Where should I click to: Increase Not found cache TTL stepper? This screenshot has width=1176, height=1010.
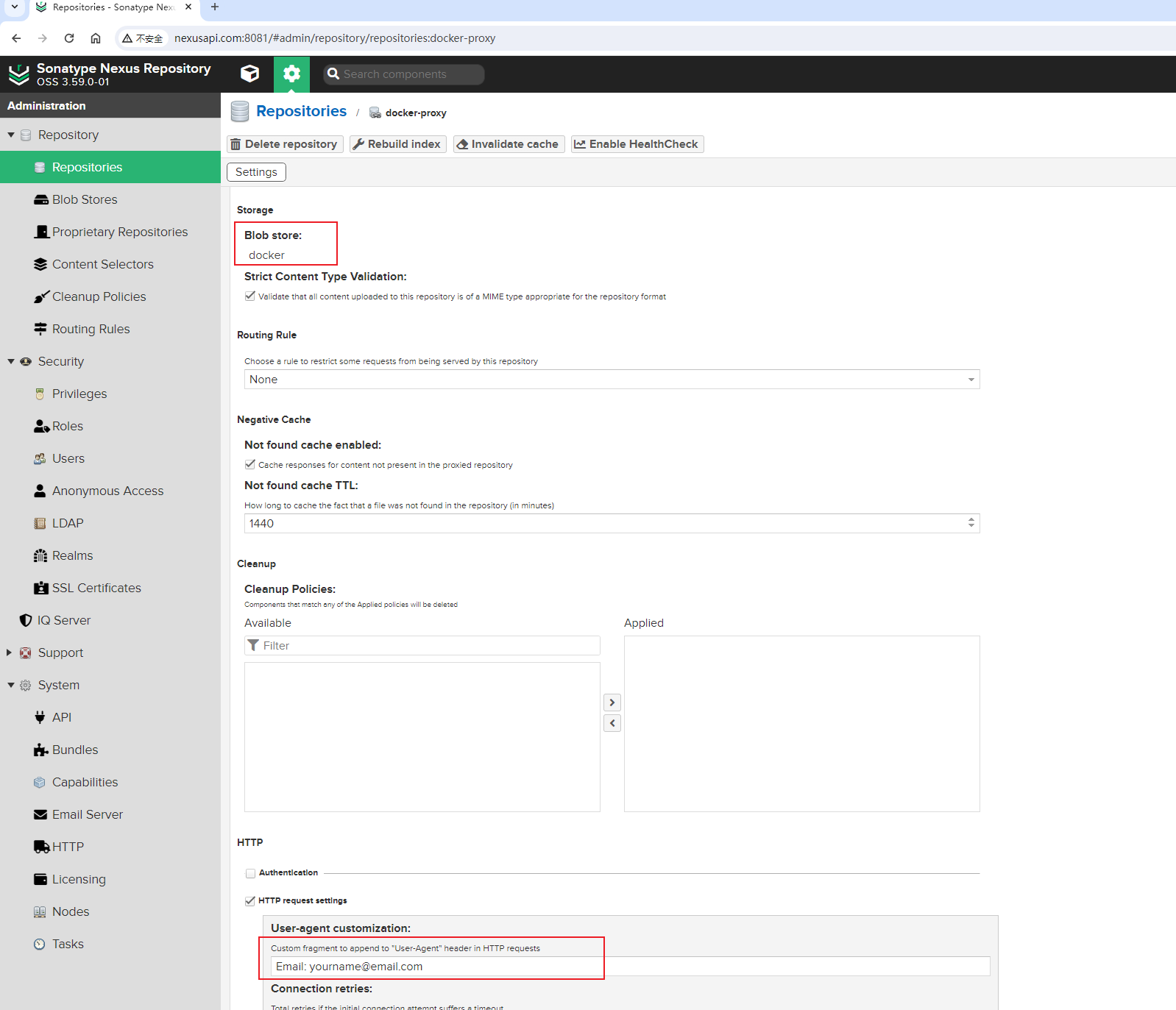[971, 519]
